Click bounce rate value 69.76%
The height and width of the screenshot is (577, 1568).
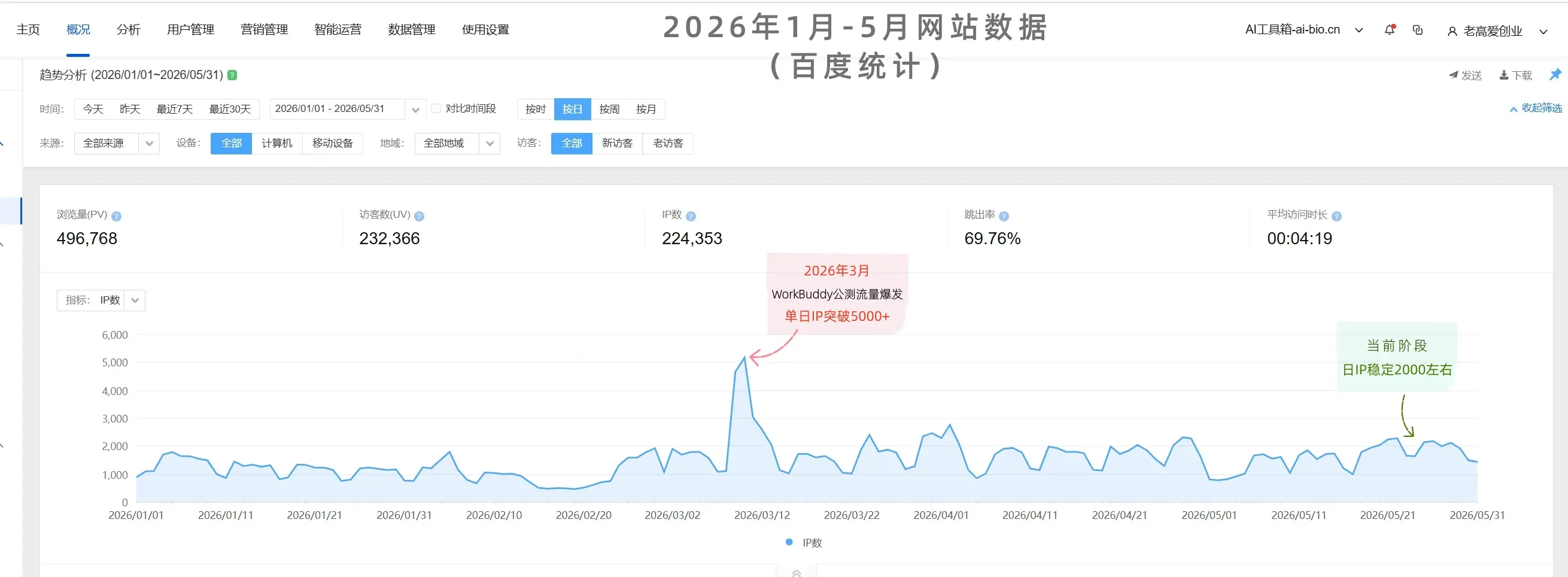coord(992,239)
